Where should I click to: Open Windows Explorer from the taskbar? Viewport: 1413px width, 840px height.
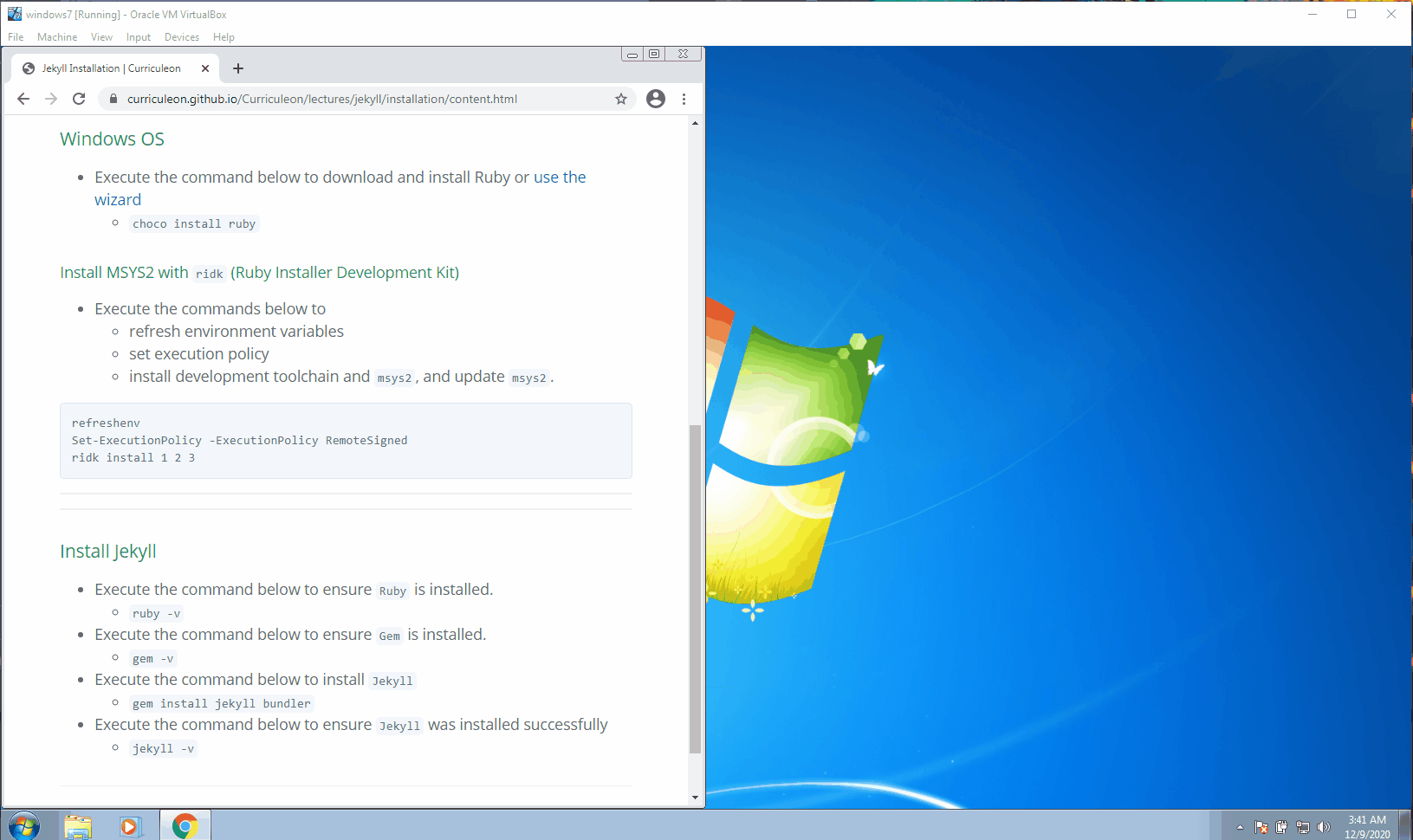point(78,824)
